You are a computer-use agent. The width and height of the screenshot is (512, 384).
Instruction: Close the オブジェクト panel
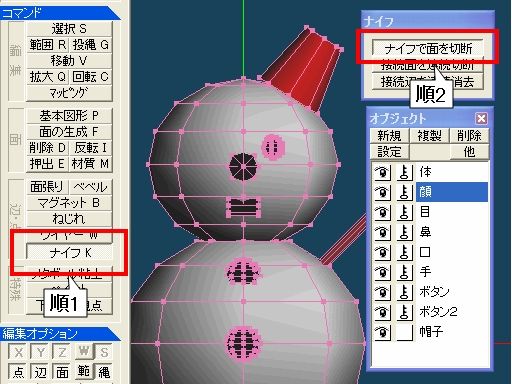[x=481, y=118]
